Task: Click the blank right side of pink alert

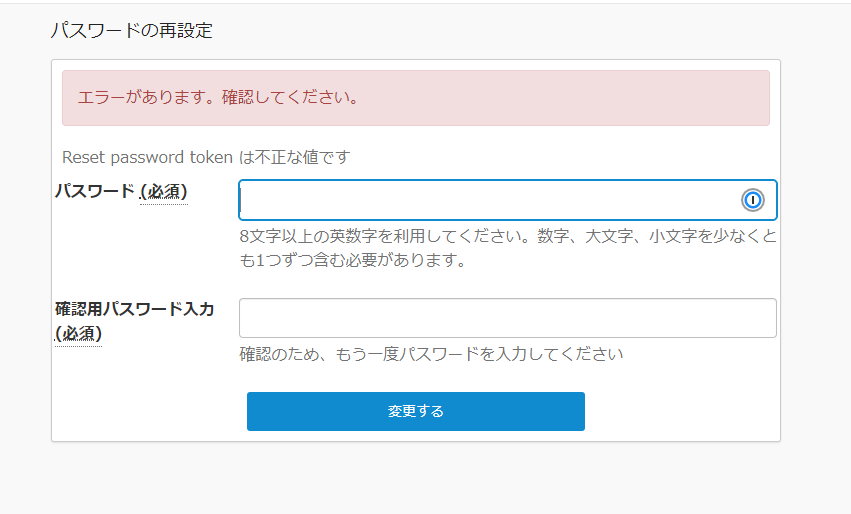Action: (x=600, y=98)
